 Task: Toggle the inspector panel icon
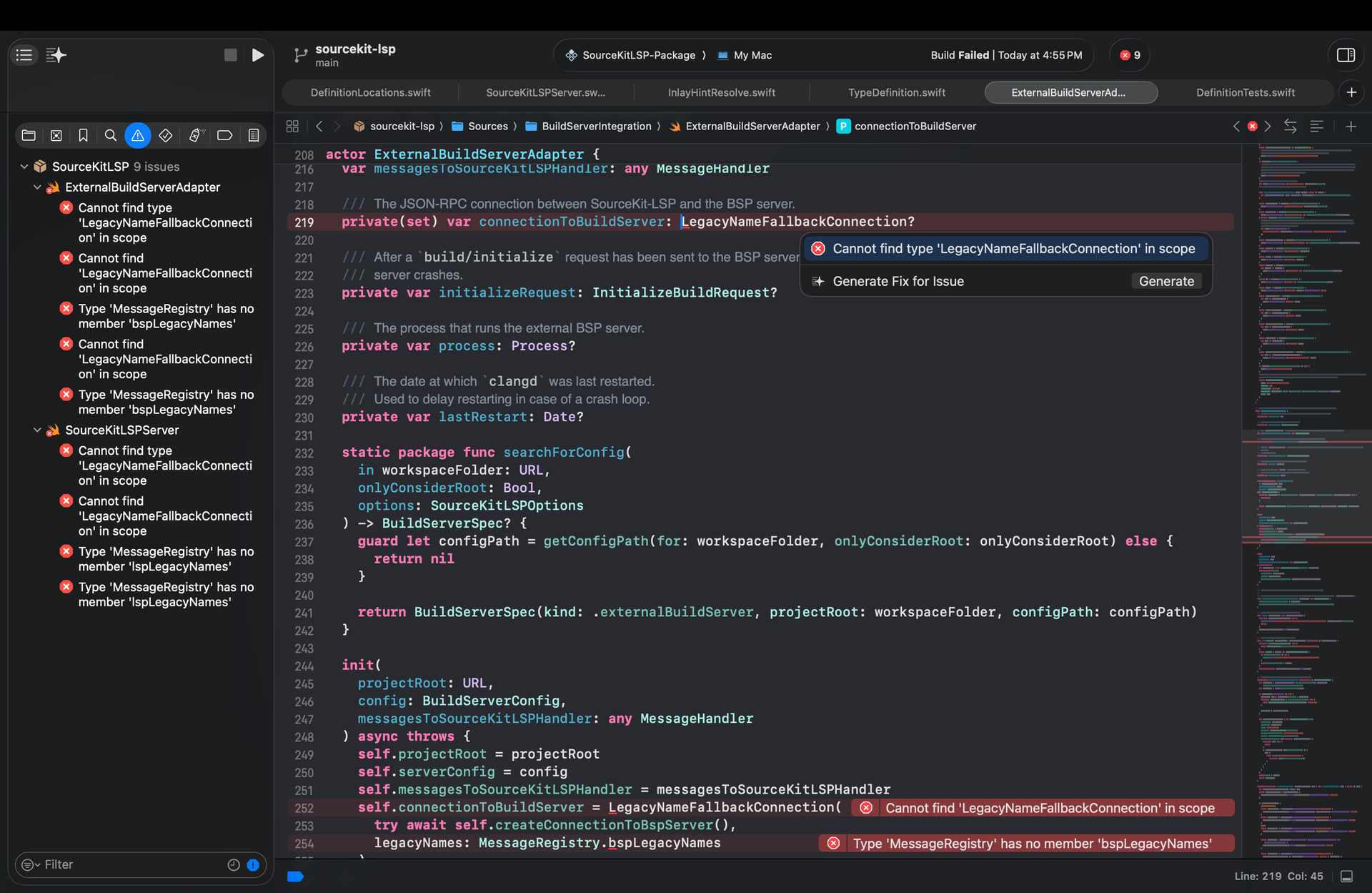point(1346,55)
